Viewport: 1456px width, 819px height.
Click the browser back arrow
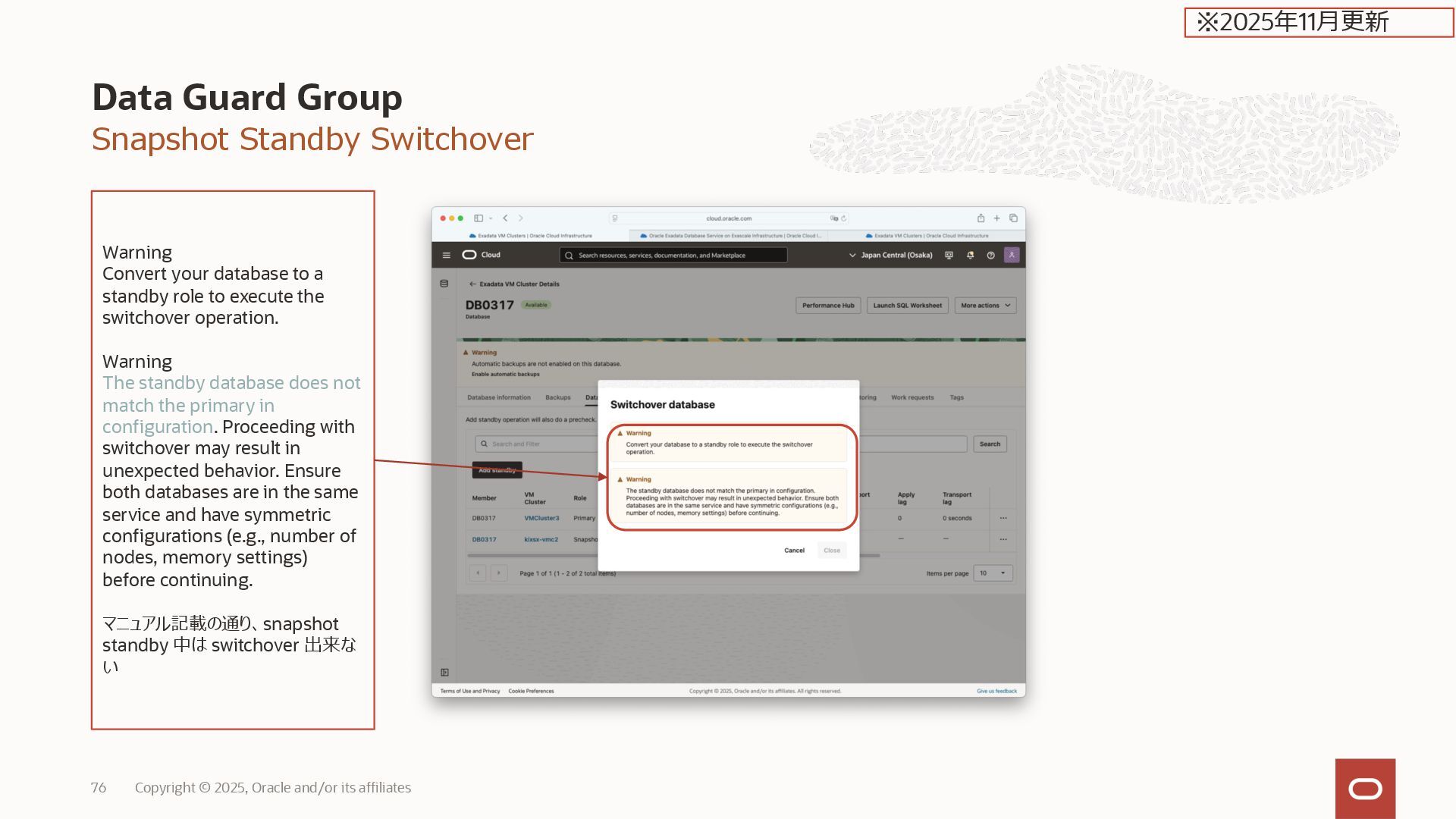(x=505, y=218)
